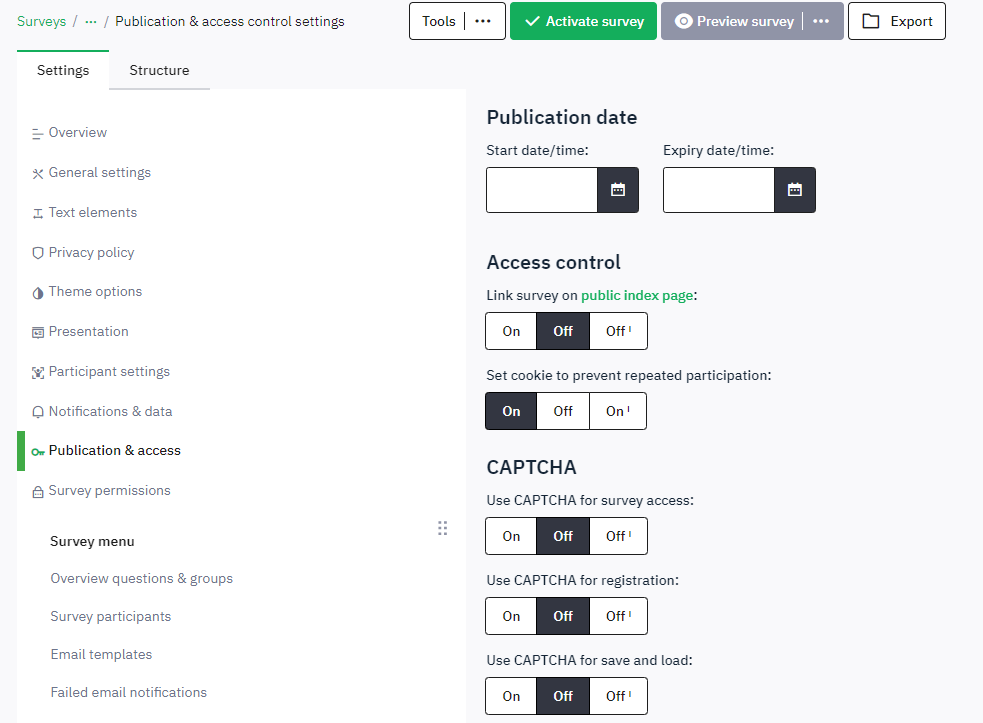
Task: Open Survey participants from the survey menu
Action: (x=110, y=616)
